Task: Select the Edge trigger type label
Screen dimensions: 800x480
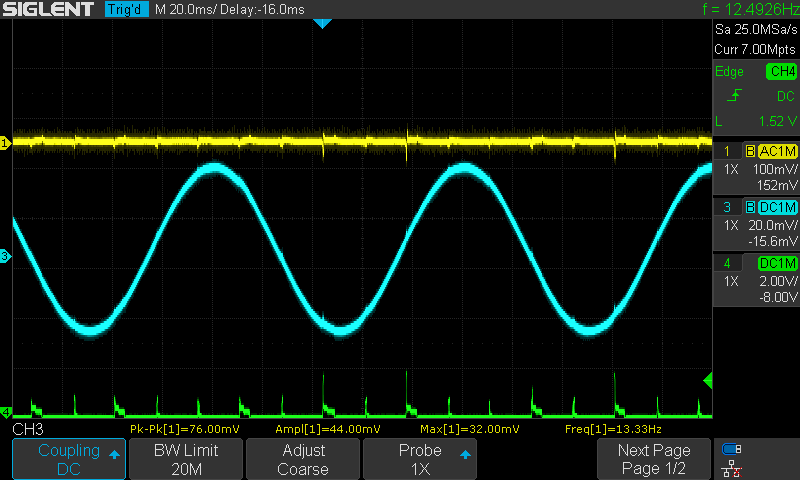Action: [729, 71]
